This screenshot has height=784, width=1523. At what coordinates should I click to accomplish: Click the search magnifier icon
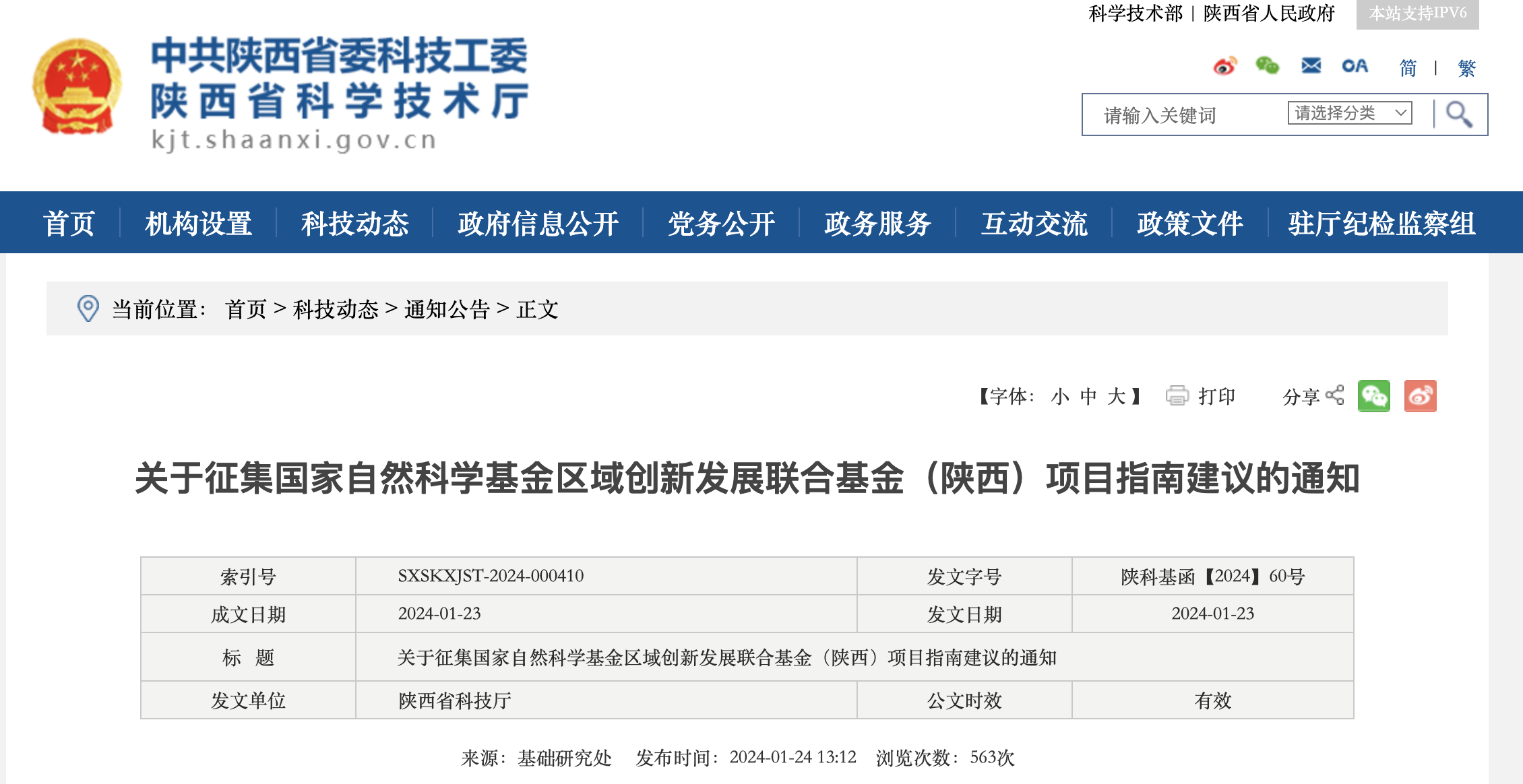click(x=1459, y=115)
